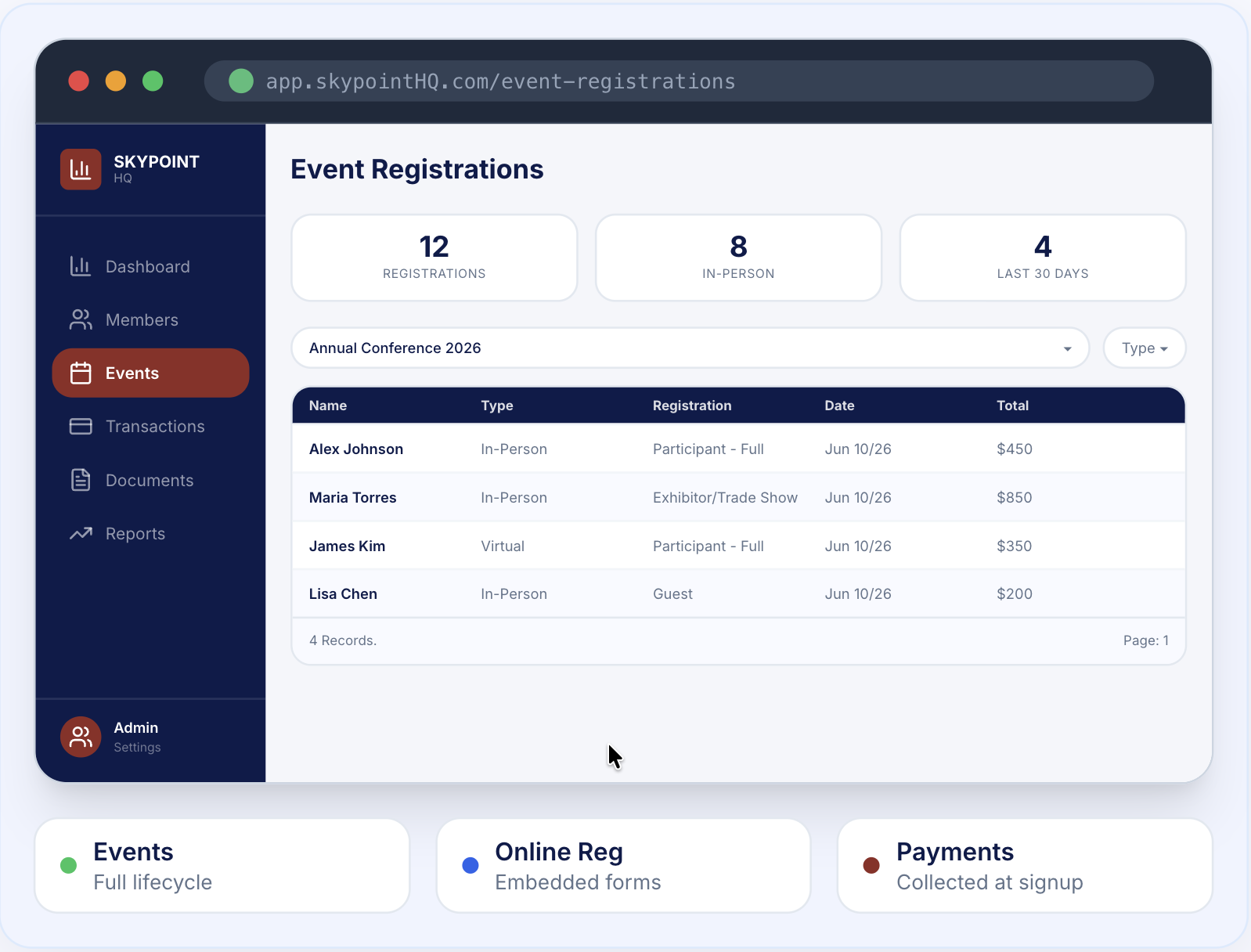
Task: Open the Dashboard page
Action: [150, 266]
